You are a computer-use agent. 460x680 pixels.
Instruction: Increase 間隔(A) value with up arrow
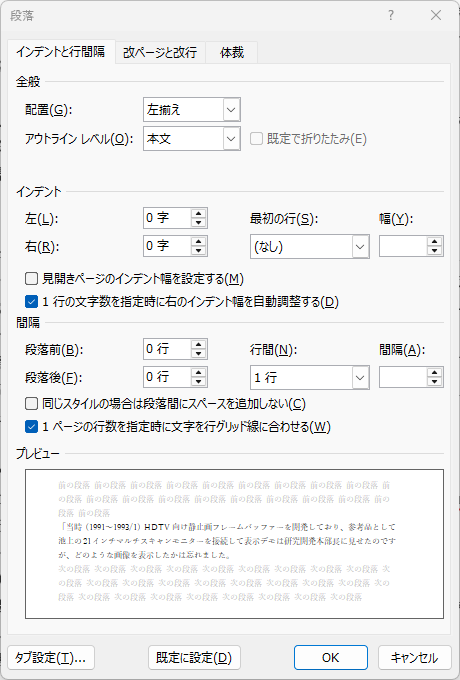[x=434, y=373]
